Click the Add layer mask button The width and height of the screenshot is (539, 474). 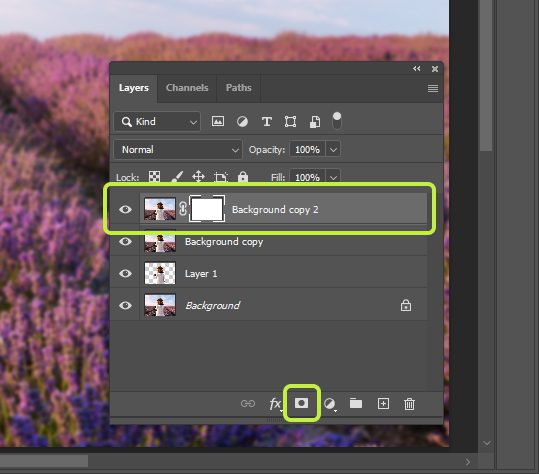coord(301,403)
